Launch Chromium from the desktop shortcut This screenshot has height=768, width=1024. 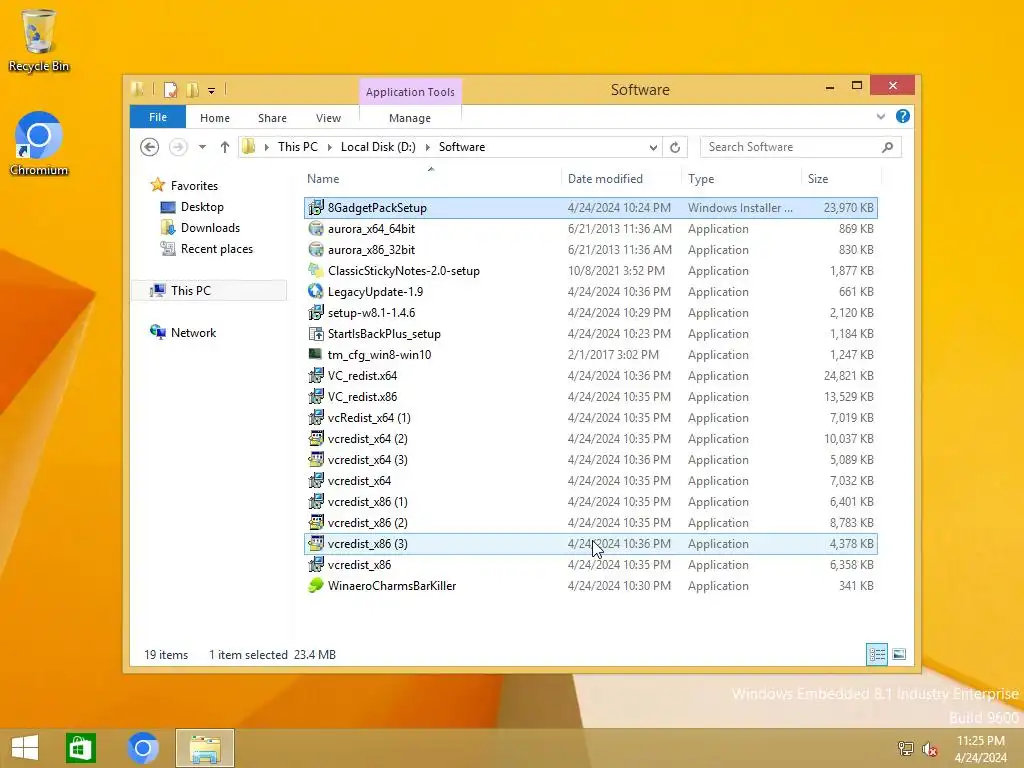point(39,144)
